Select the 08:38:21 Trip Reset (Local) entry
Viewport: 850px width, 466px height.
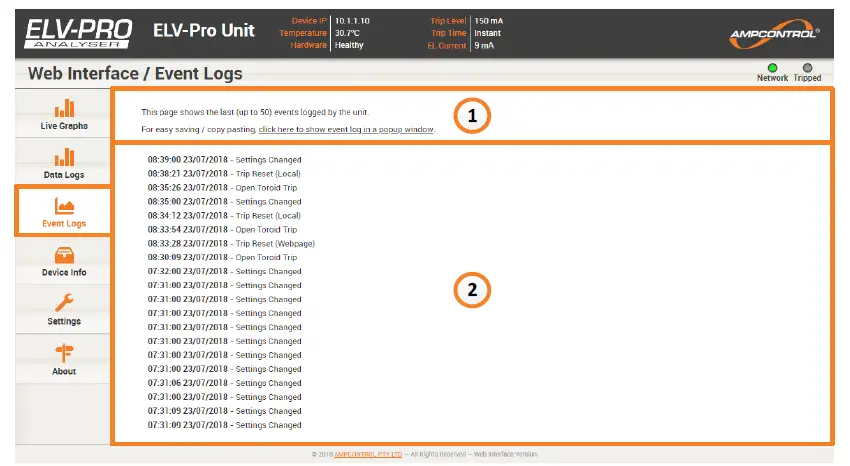pos(224,174)
